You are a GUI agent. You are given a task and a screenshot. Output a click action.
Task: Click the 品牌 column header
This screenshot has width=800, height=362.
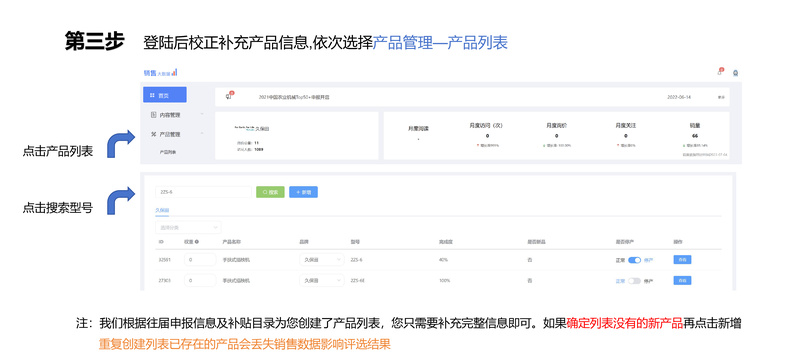[304, 242]
